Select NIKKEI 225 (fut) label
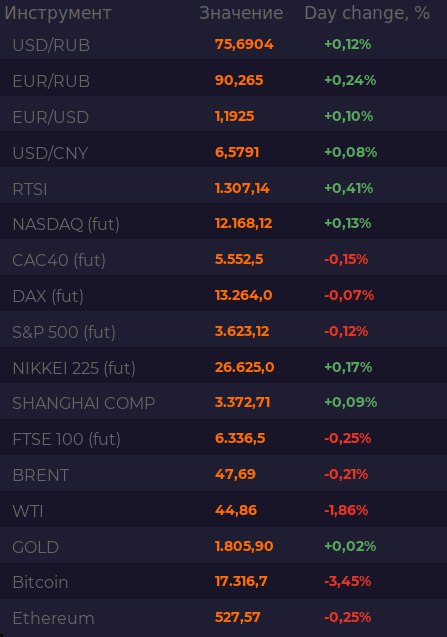This screenshot has height=637, width=447. pyautogui.click(x=74, y=368)
